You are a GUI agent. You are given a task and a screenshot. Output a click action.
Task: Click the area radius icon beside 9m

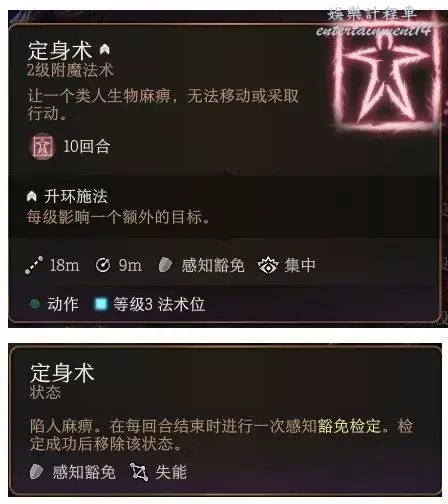click(103, 265)
